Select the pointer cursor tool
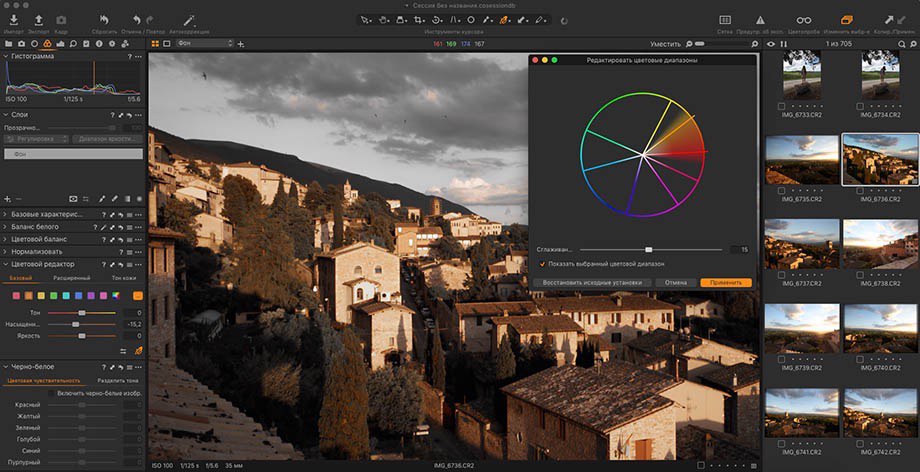Screen dimensions: 920x472 click(x=365, y=20)
